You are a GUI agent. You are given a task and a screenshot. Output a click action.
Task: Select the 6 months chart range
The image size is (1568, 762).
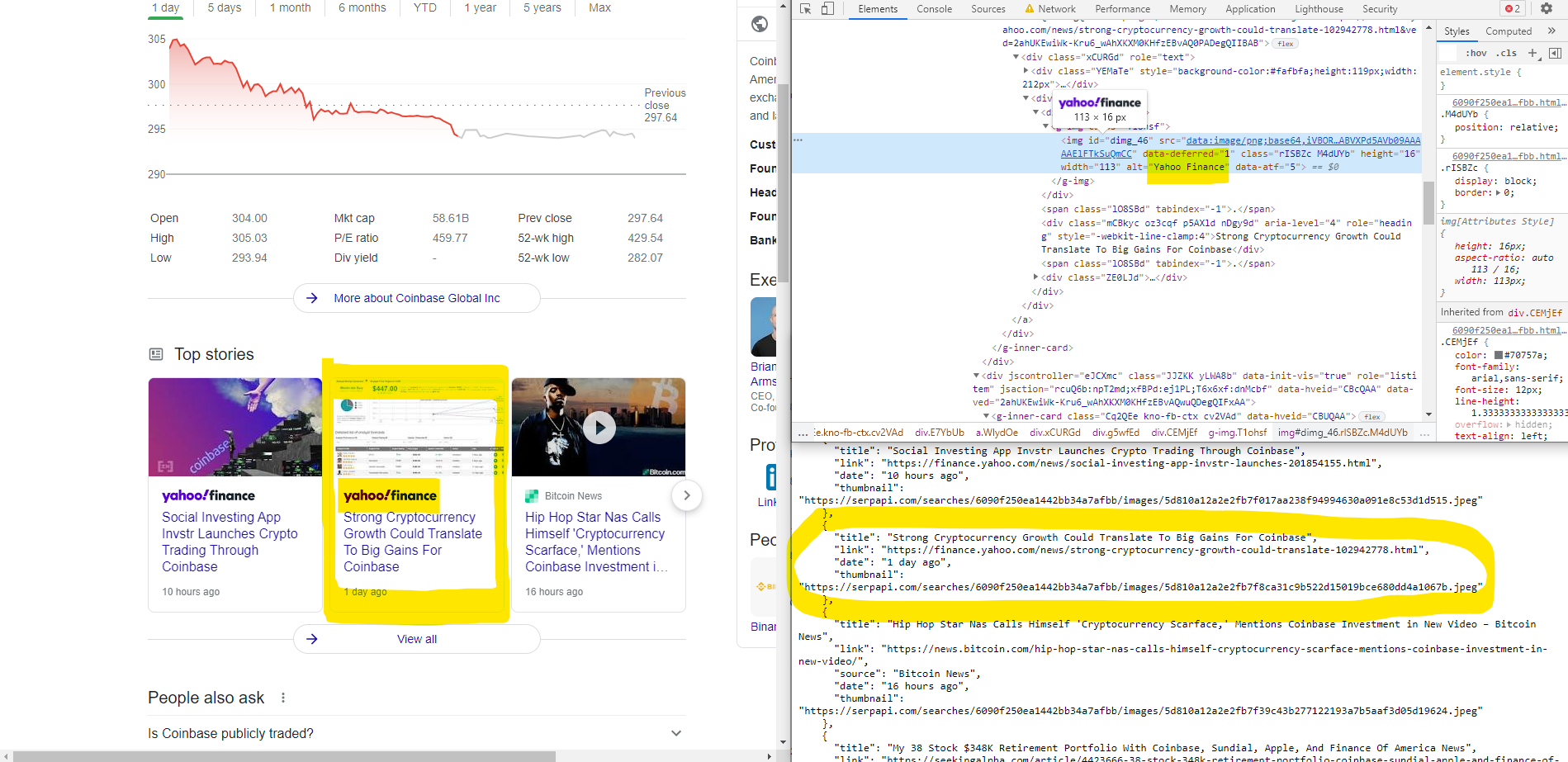[x=362, y=7]
